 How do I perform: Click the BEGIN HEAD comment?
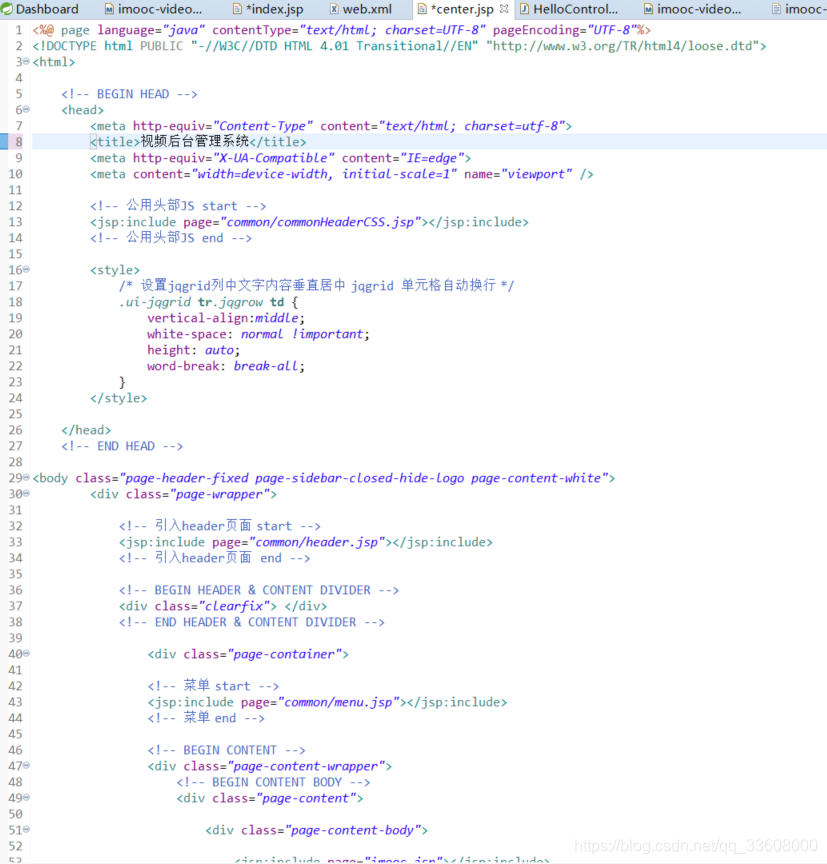(129, 94)
